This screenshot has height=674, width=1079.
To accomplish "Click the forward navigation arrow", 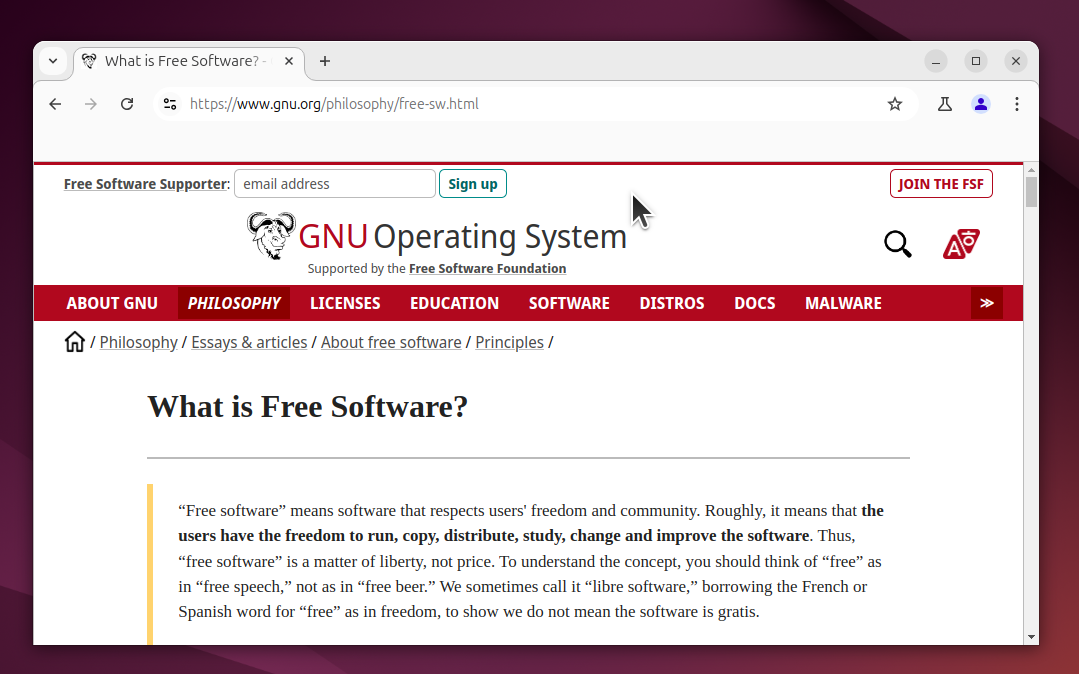I will (91, 104).
